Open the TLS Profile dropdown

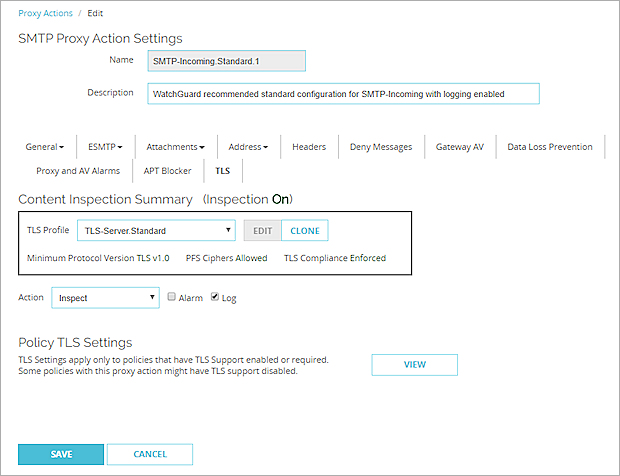point(157,231)
